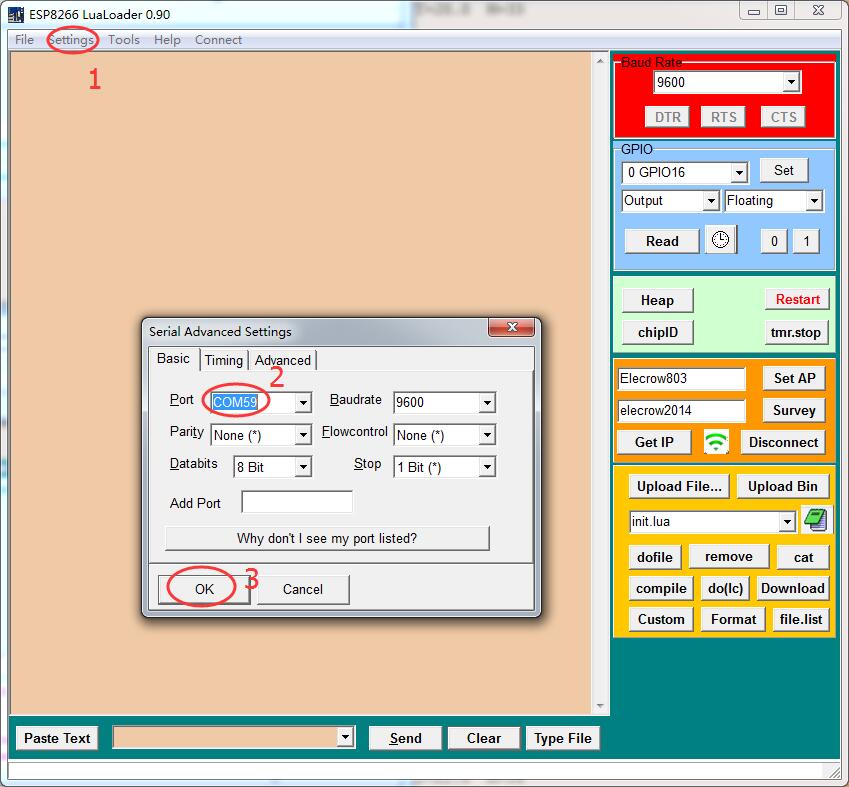Click the Disconnect button

783,442
